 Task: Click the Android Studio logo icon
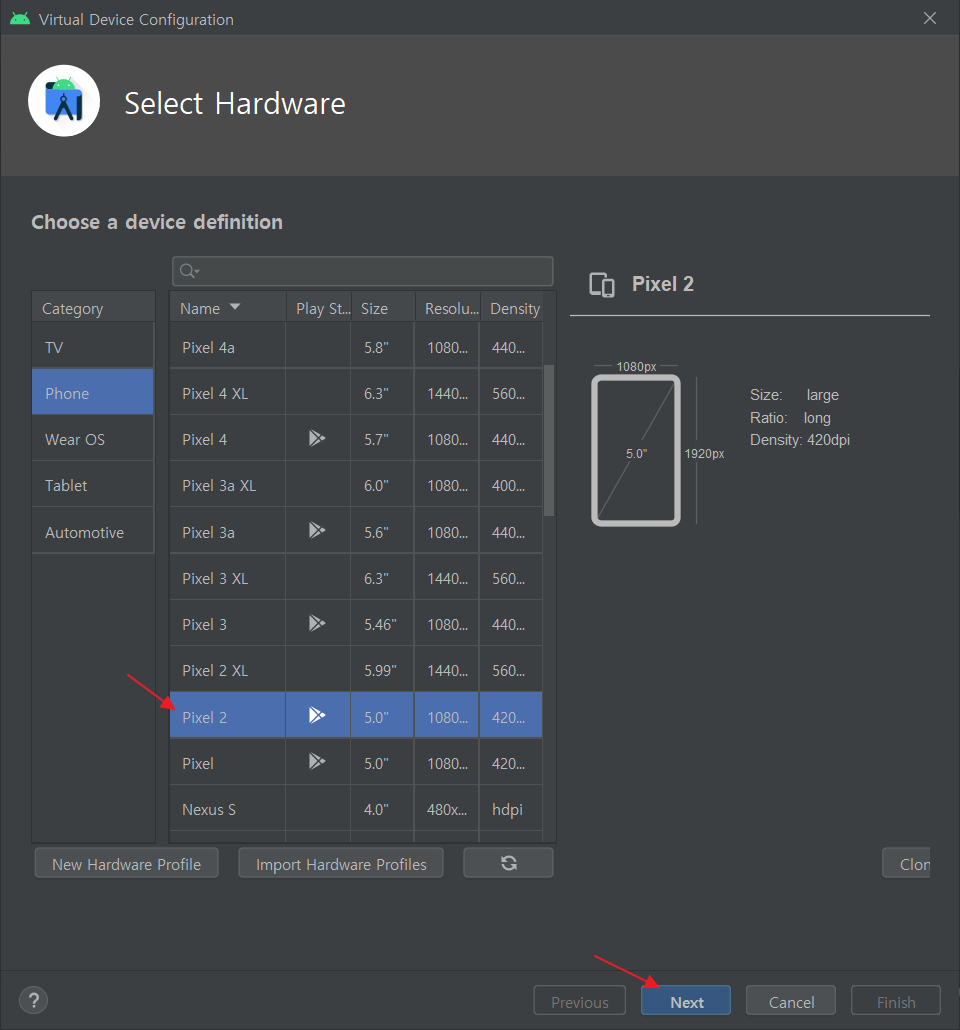point(64,101)
